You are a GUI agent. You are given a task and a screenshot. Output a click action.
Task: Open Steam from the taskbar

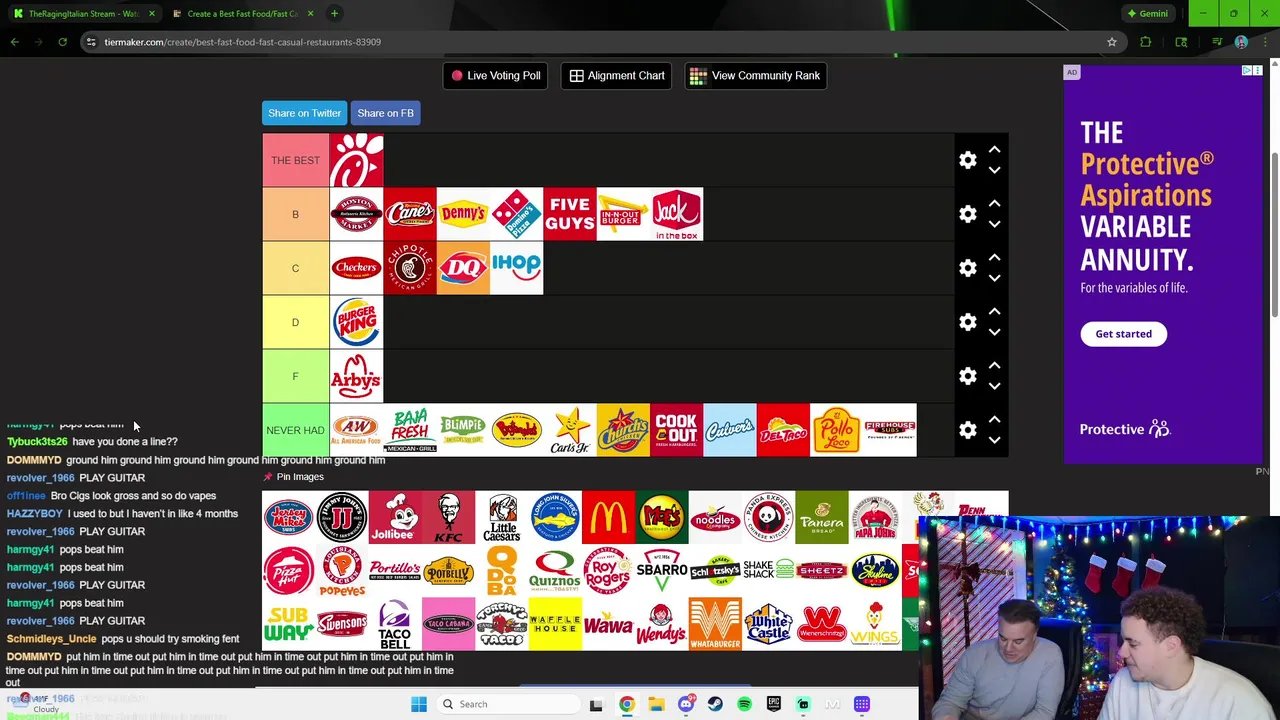pos(715,704)
